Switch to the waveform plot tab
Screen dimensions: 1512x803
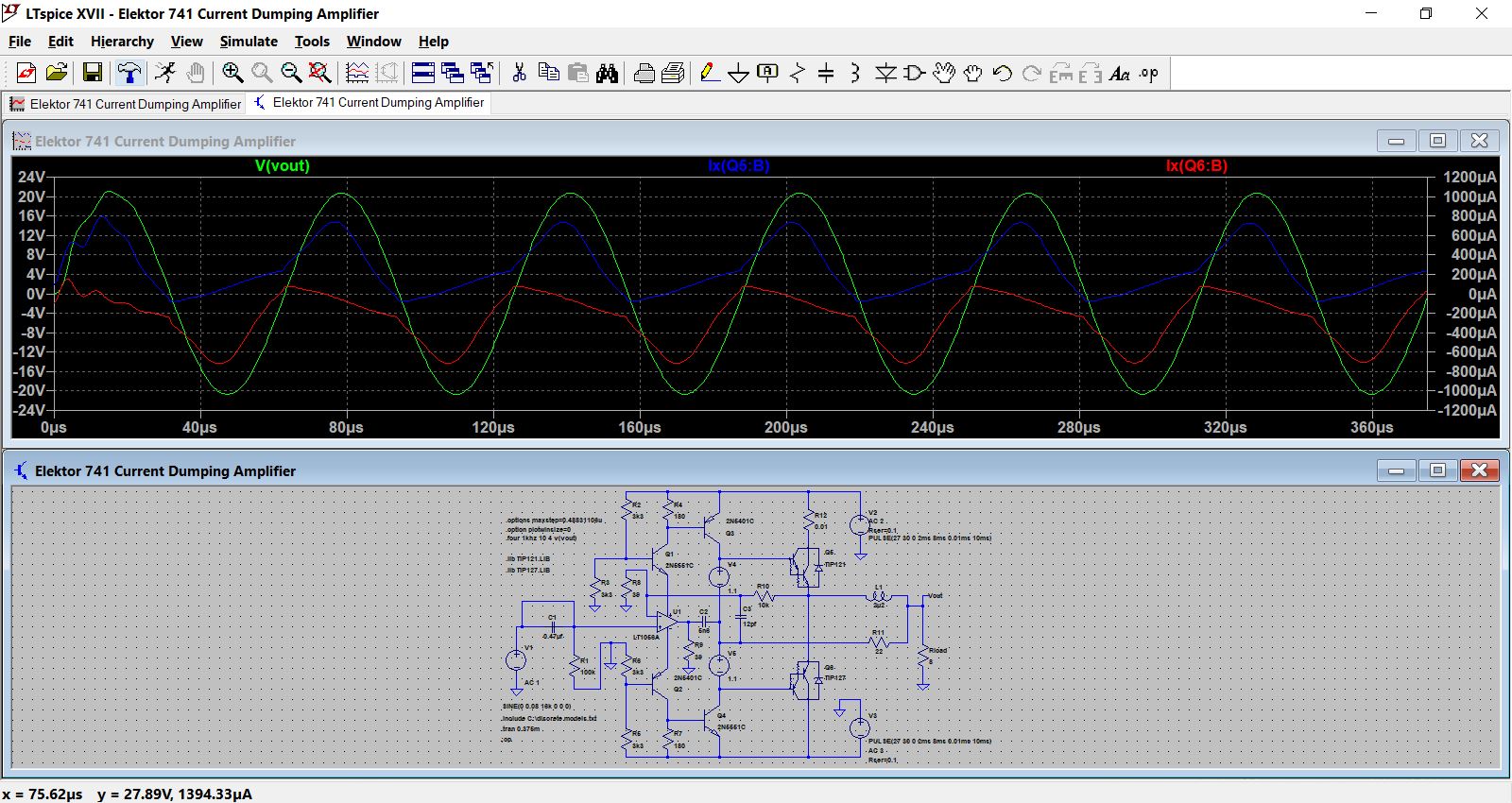(x=126, y=104)
